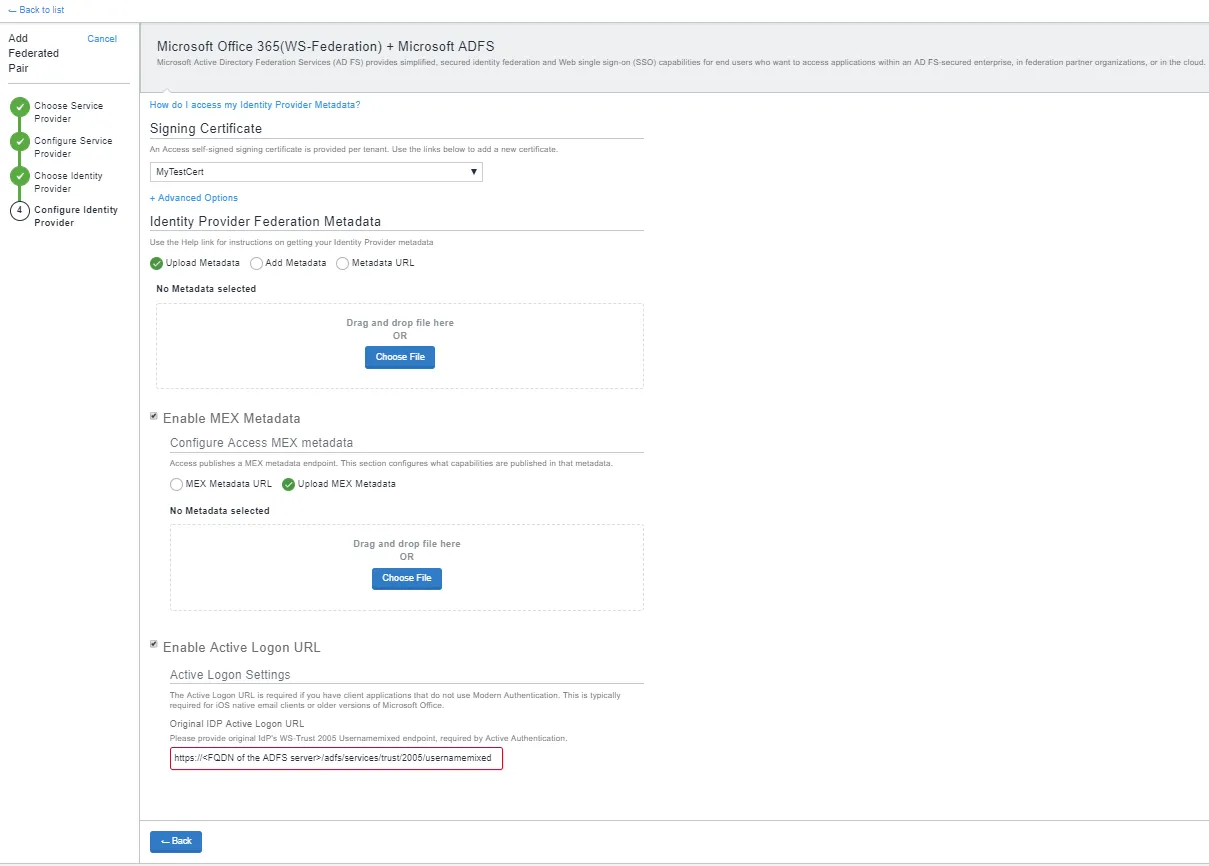Click the Add Federated Pair title
1209x866 pixels.
(x=34, y=53)
